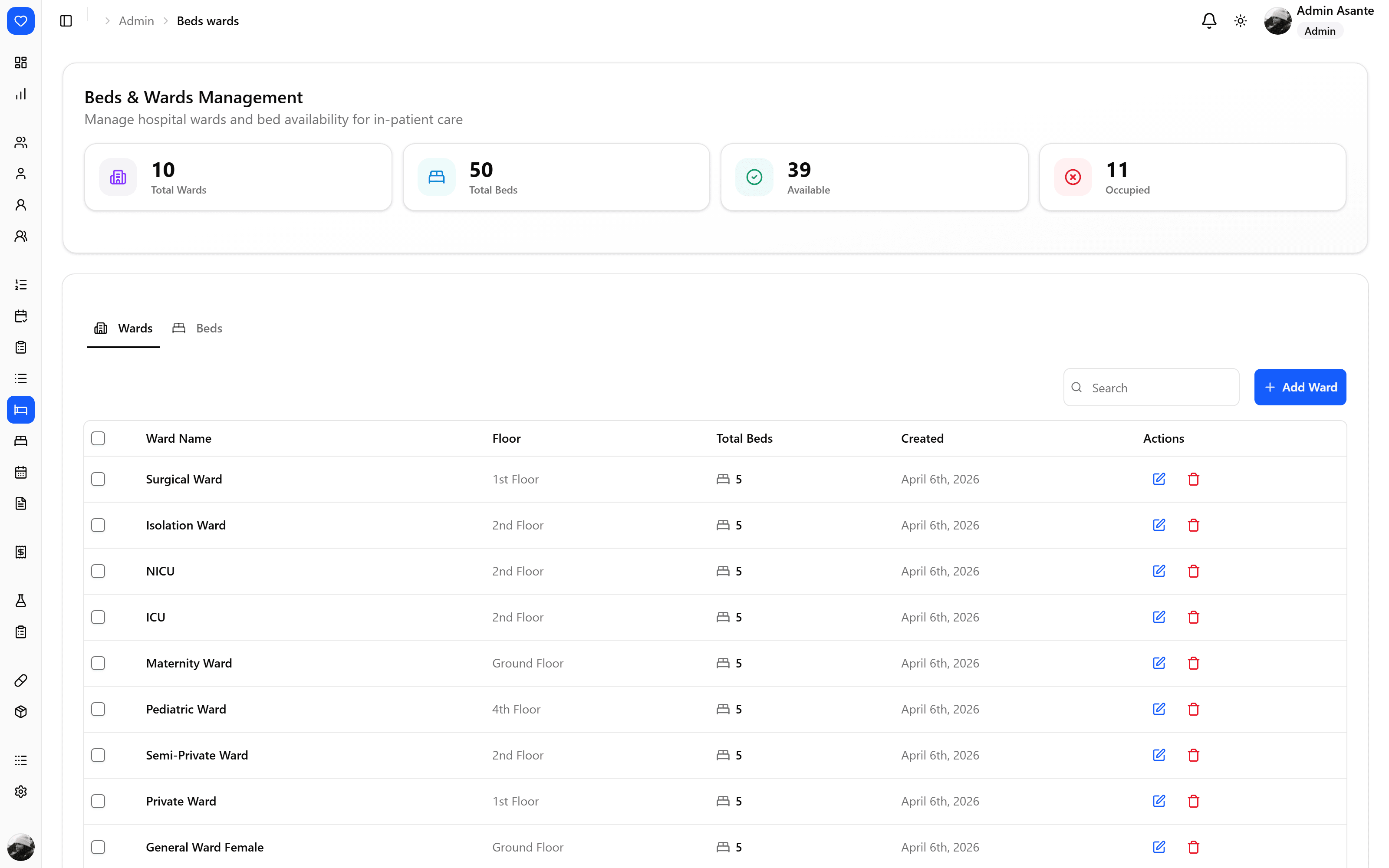Select the NICU row checkbox
The image size is (1389, 868).
98,571
